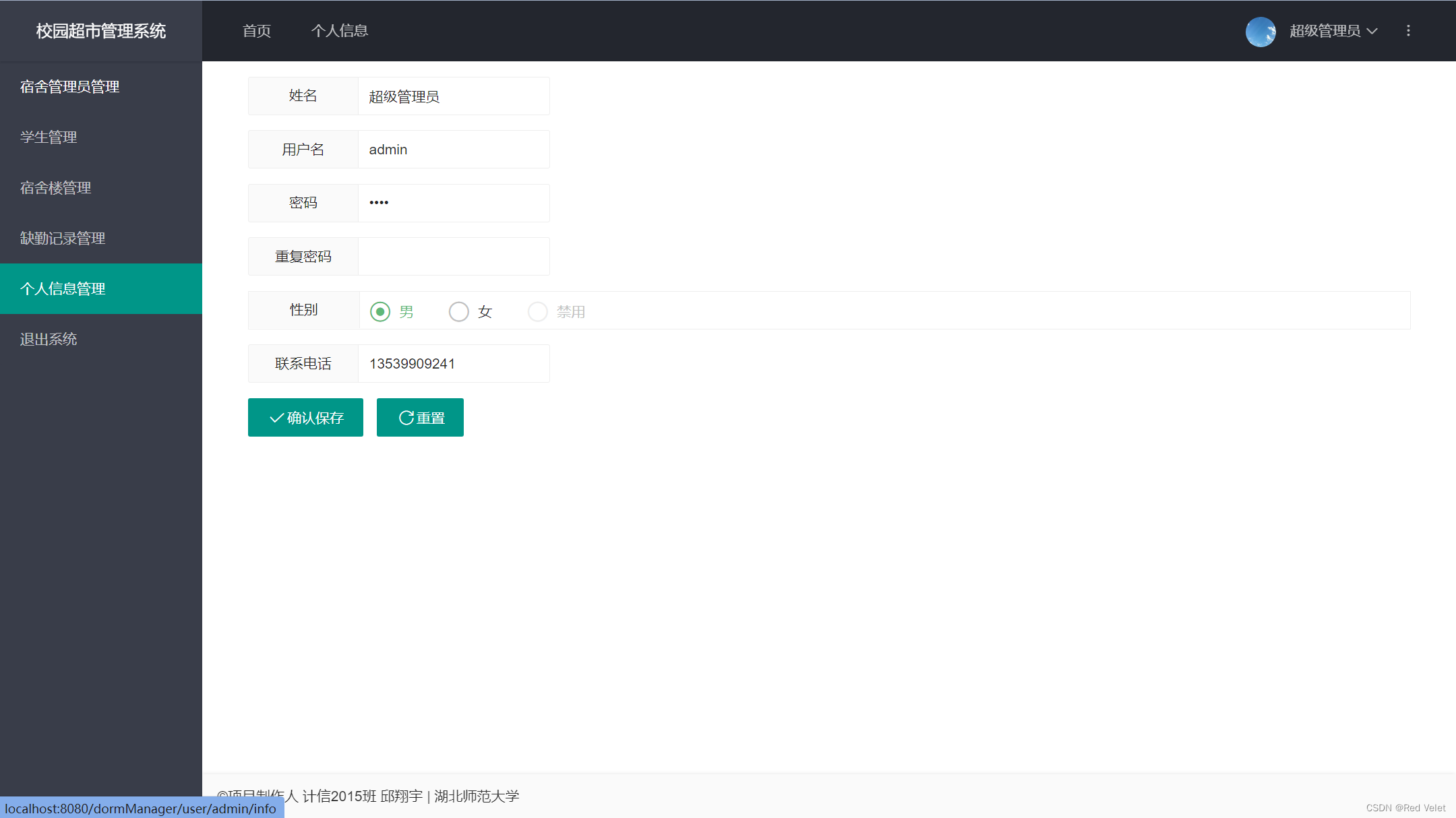Screen dimensions: 1456x818
Task: Click the 重置 reset button
Action: [420, 418]
